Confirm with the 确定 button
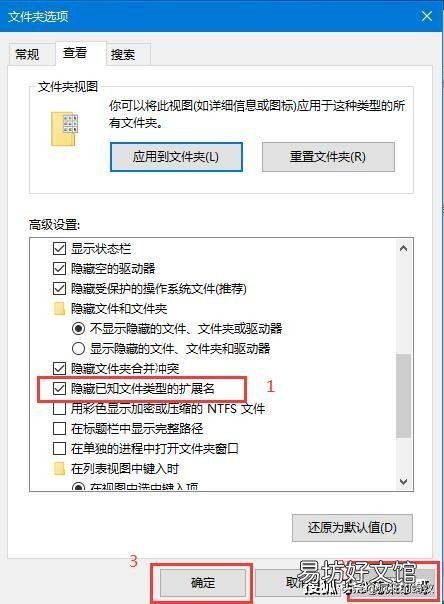Screen dimensions: 444x604 203,582
